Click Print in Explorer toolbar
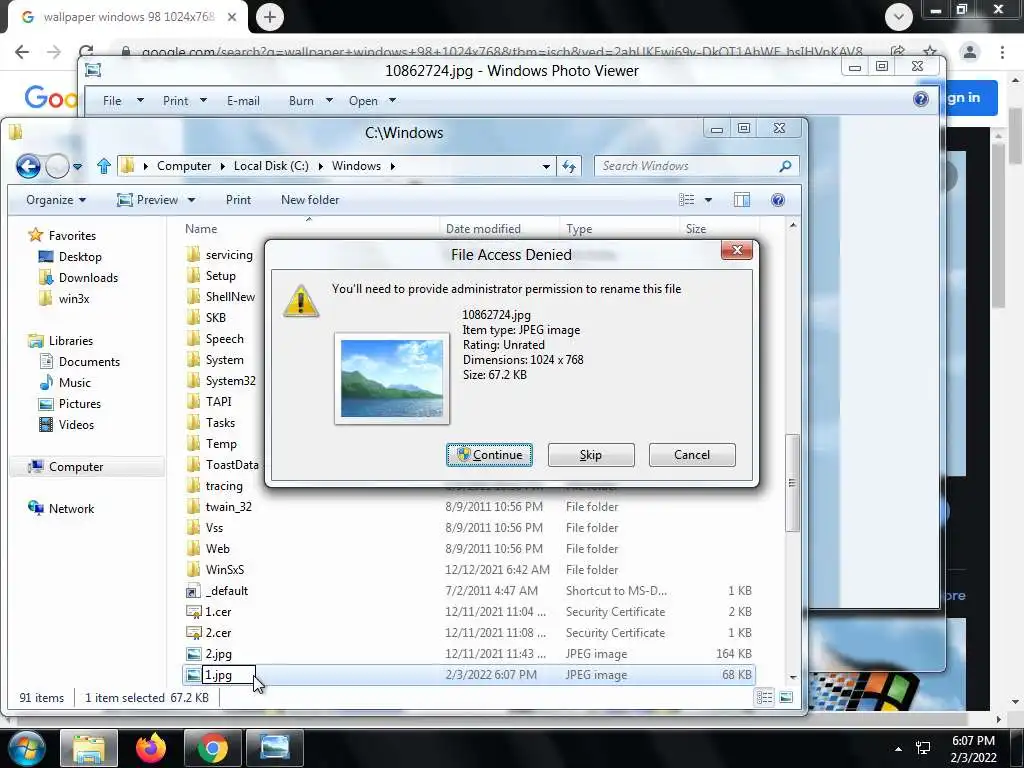This screenshot has width=1024, height=768. click(x=238, y=200)
